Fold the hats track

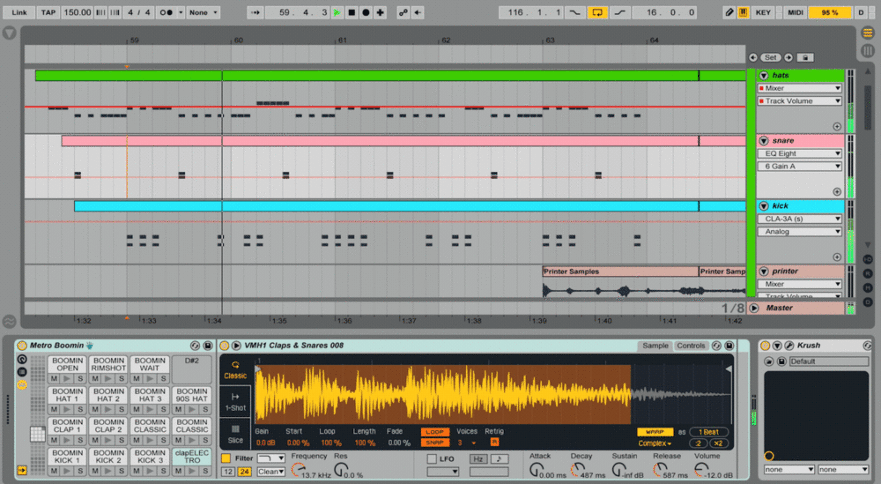764,75
